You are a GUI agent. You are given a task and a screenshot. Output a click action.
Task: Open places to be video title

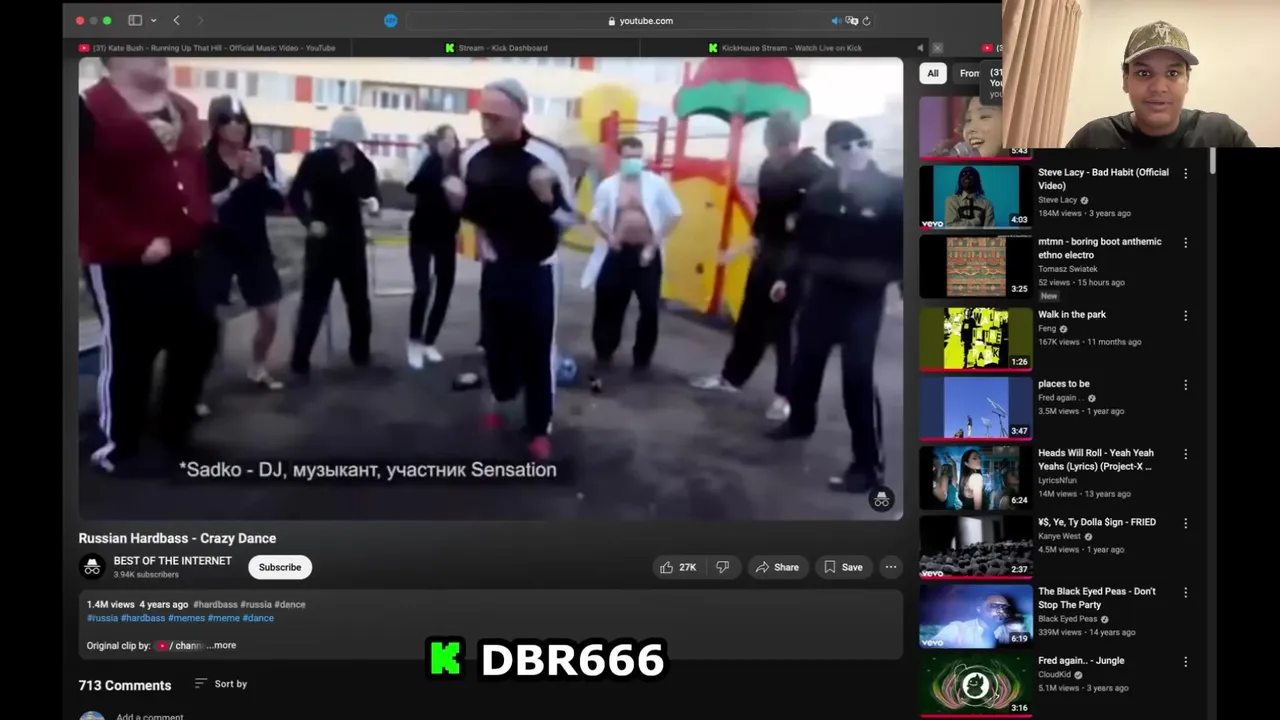click(1064, 384)
